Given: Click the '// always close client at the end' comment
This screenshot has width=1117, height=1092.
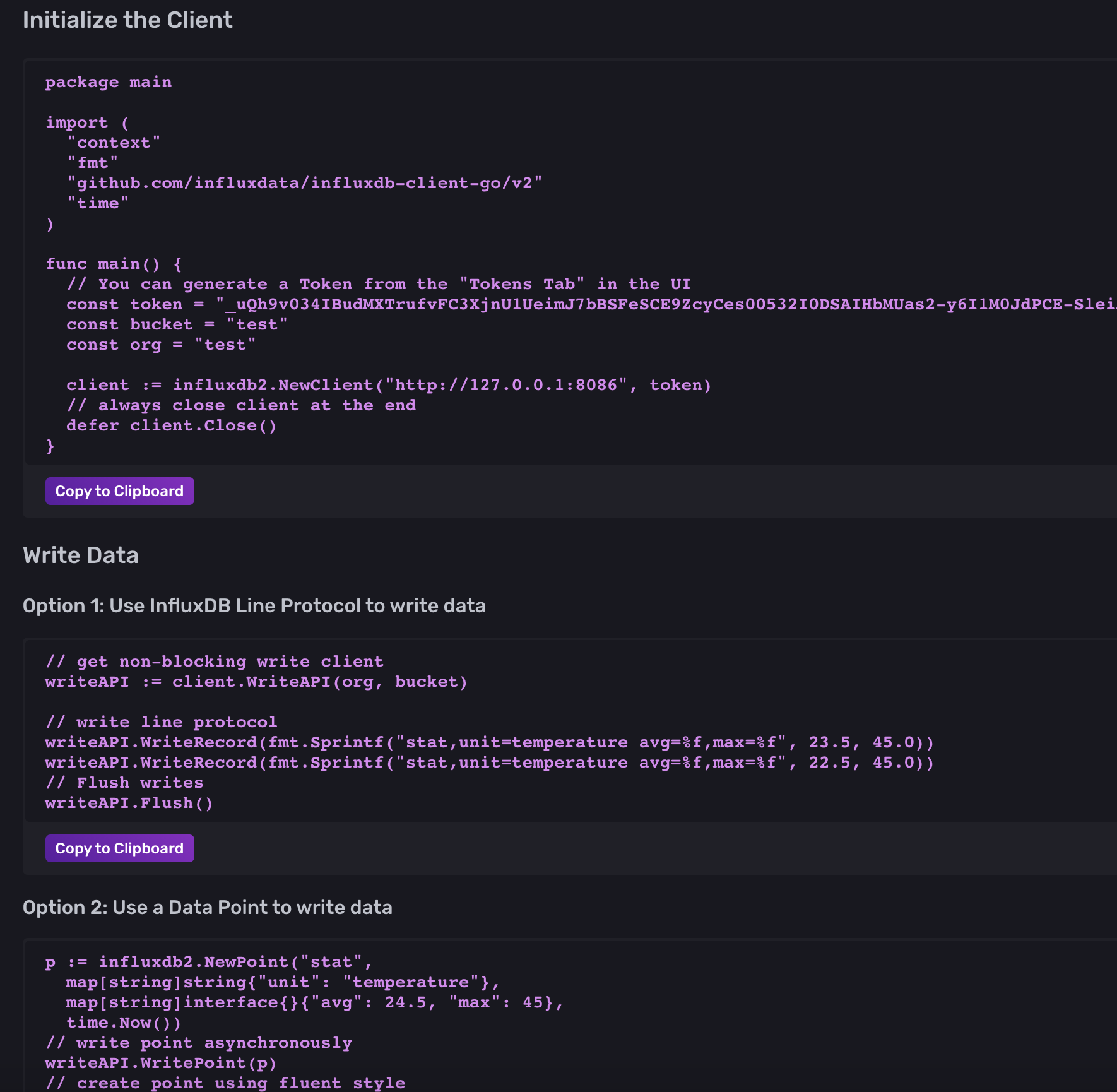Looking at the screenshot, I should click(241, 405).
